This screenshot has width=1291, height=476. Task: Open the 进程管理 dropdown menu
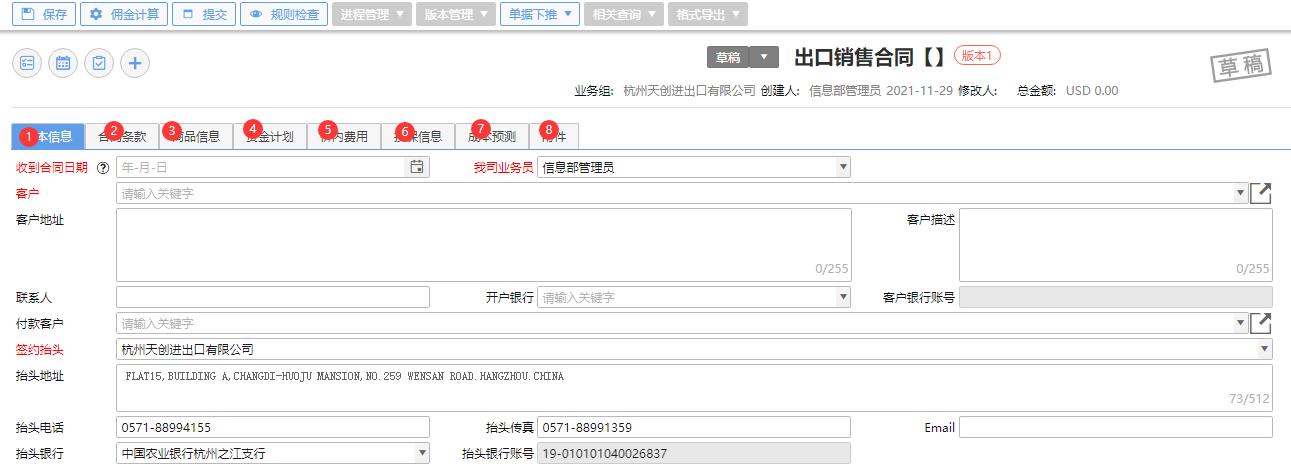click(x=371, y=15)
